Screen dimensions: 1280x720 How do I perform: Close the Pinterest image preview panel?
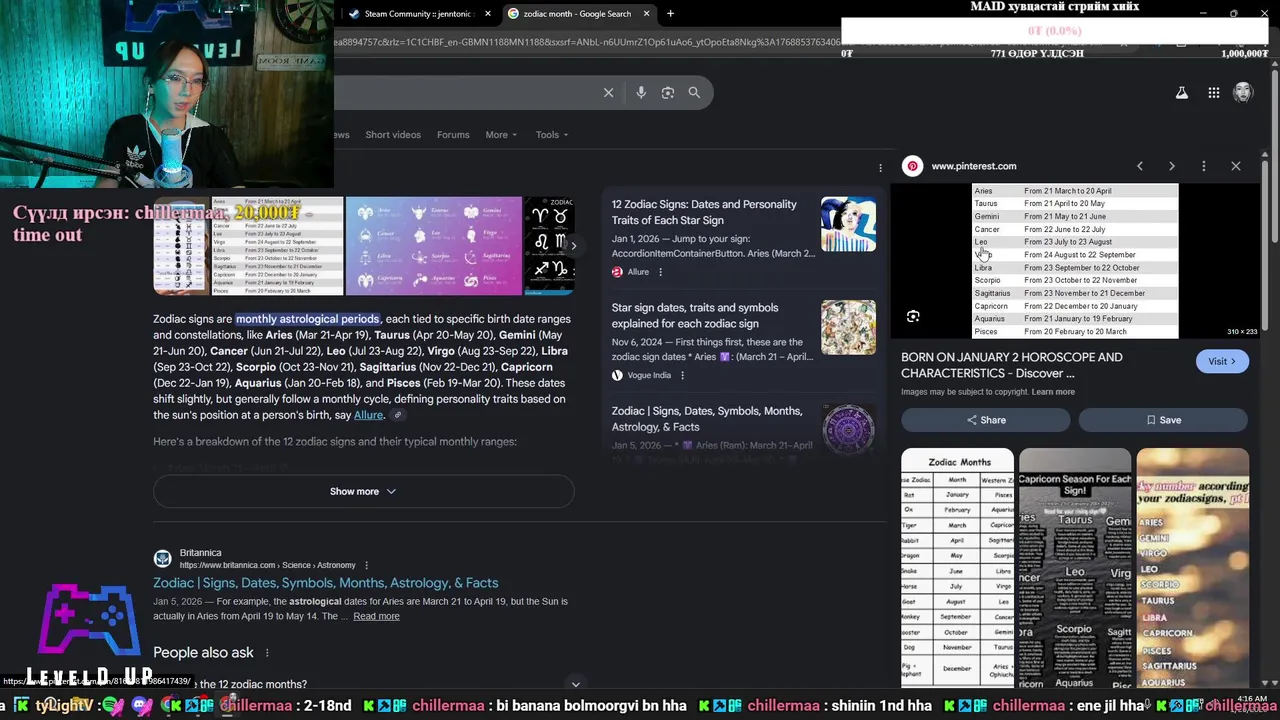[x=1236, y=166]
